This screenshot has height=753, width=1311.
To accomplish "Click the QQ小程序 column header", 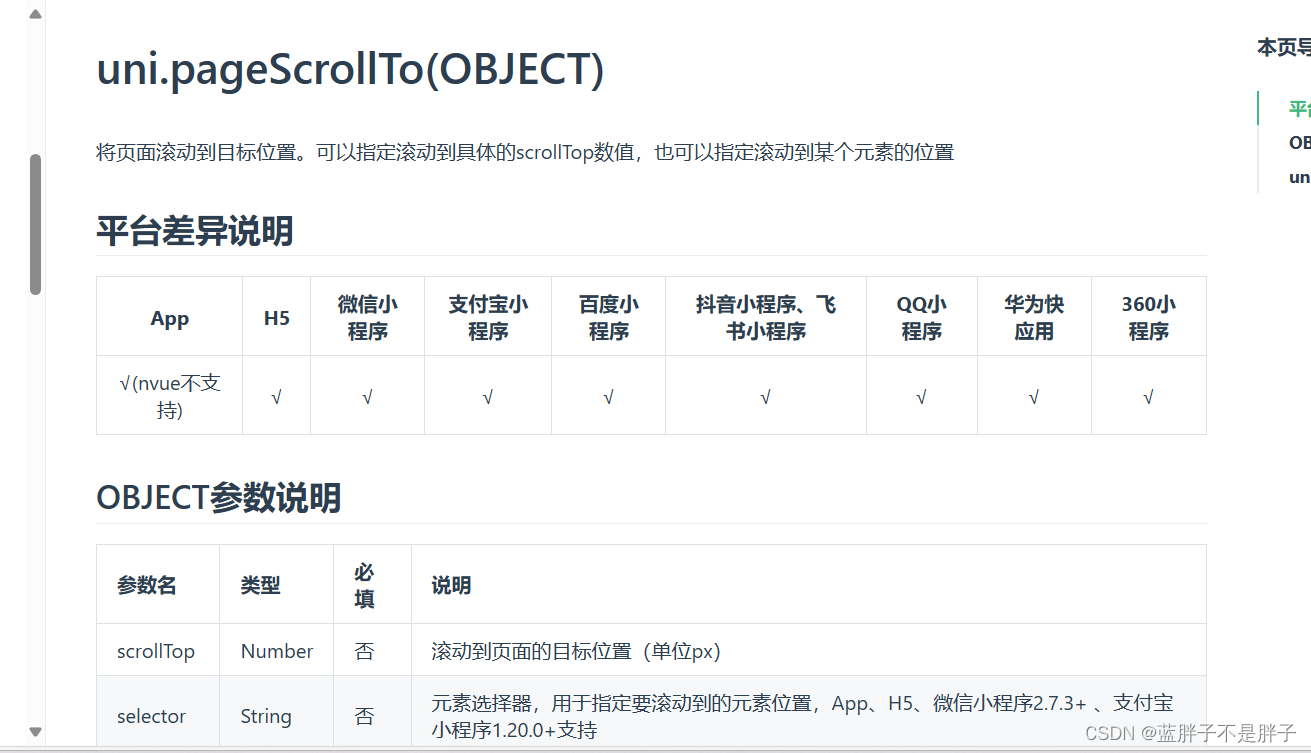I will (922, 318).
